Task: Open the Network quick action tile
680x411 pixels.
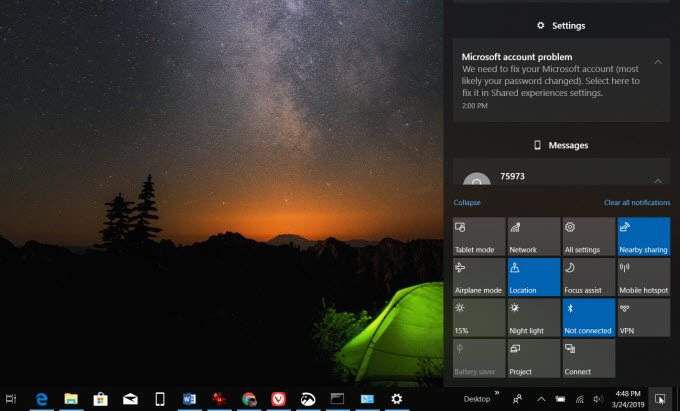Action: pyautogui.click(x=534, y=237)
